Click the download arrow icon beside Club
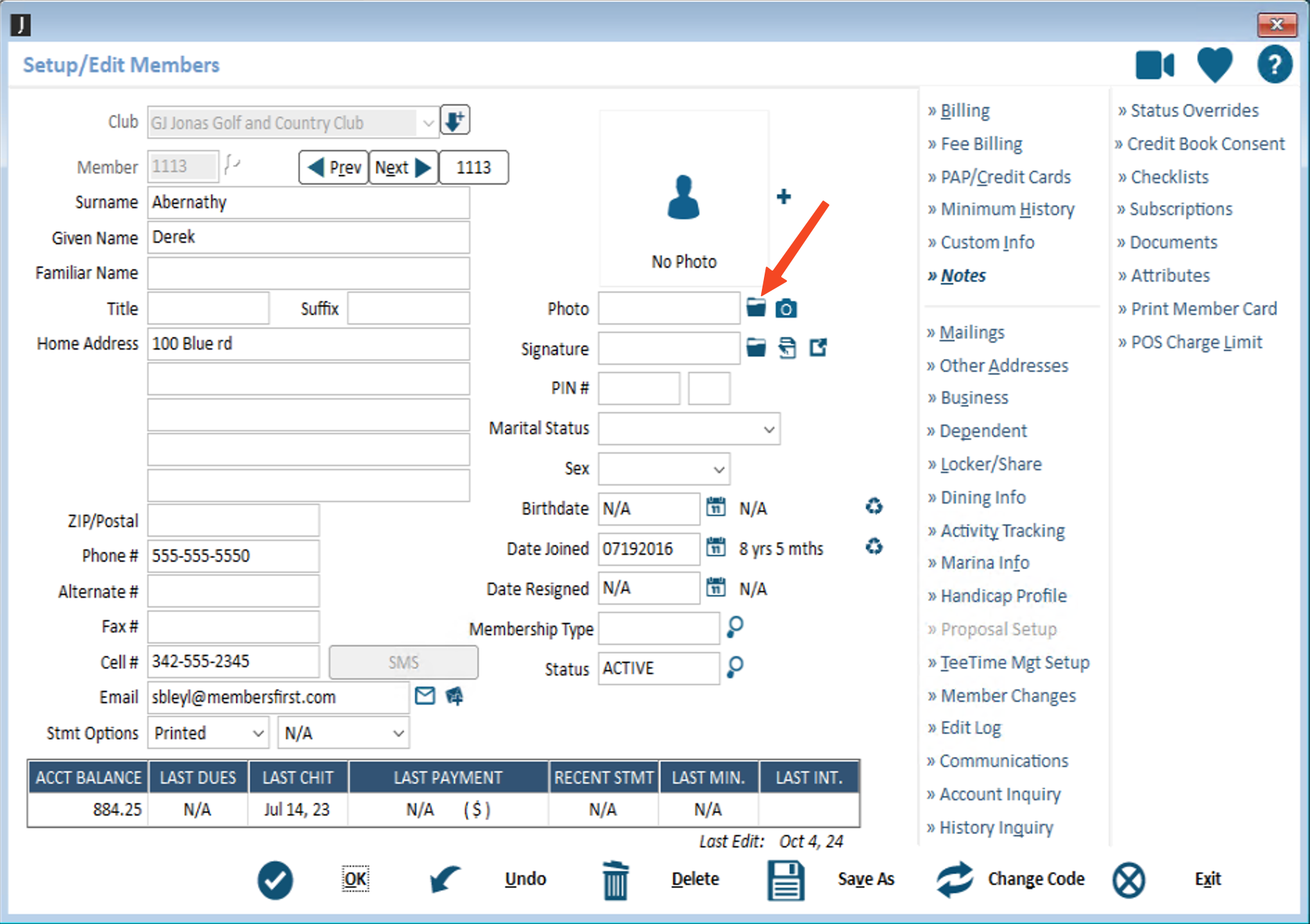The width and height of the screenshot is (1310, 924). tap(455, 121)
